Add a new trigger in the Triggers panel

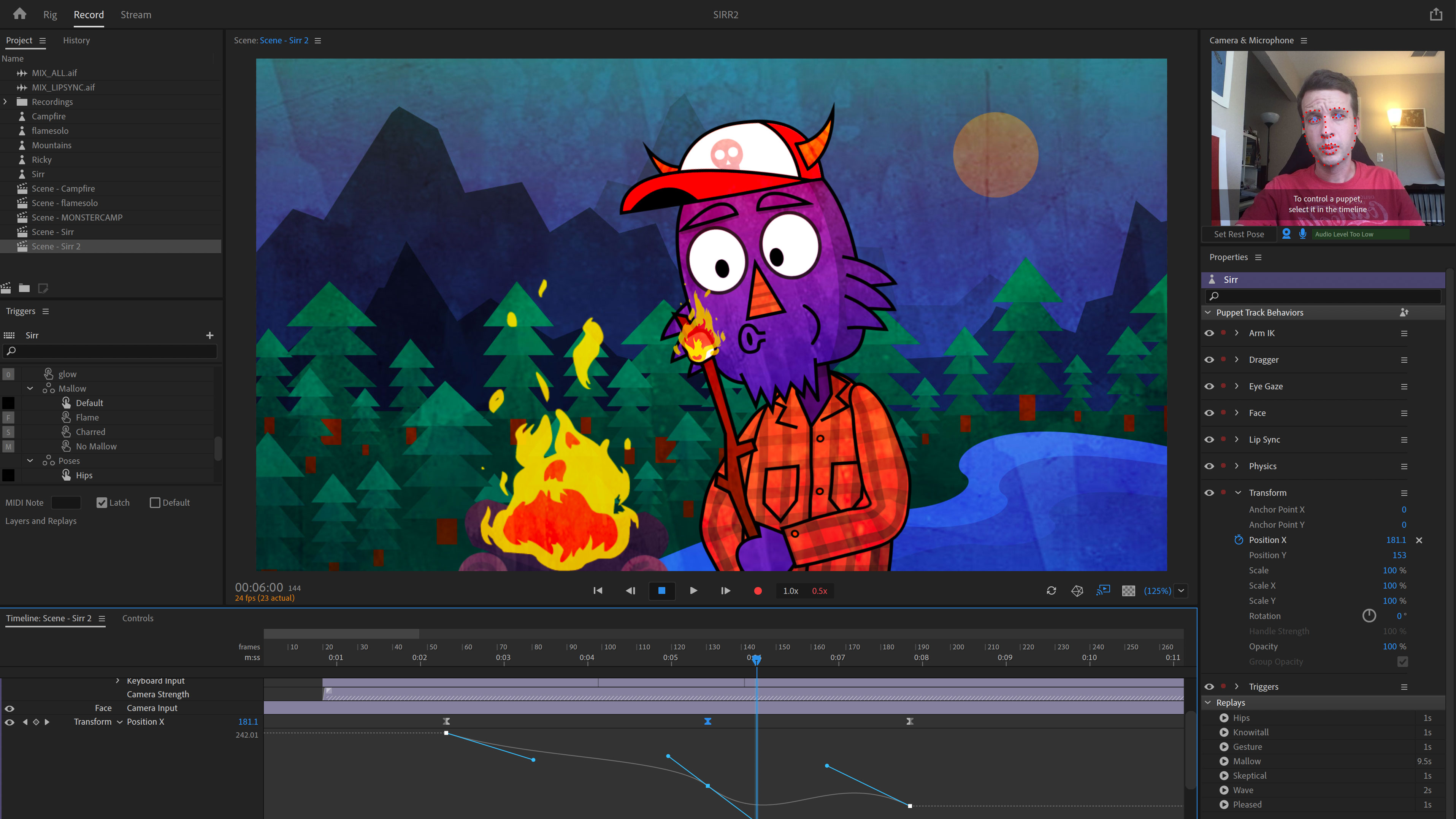[209, 335]
